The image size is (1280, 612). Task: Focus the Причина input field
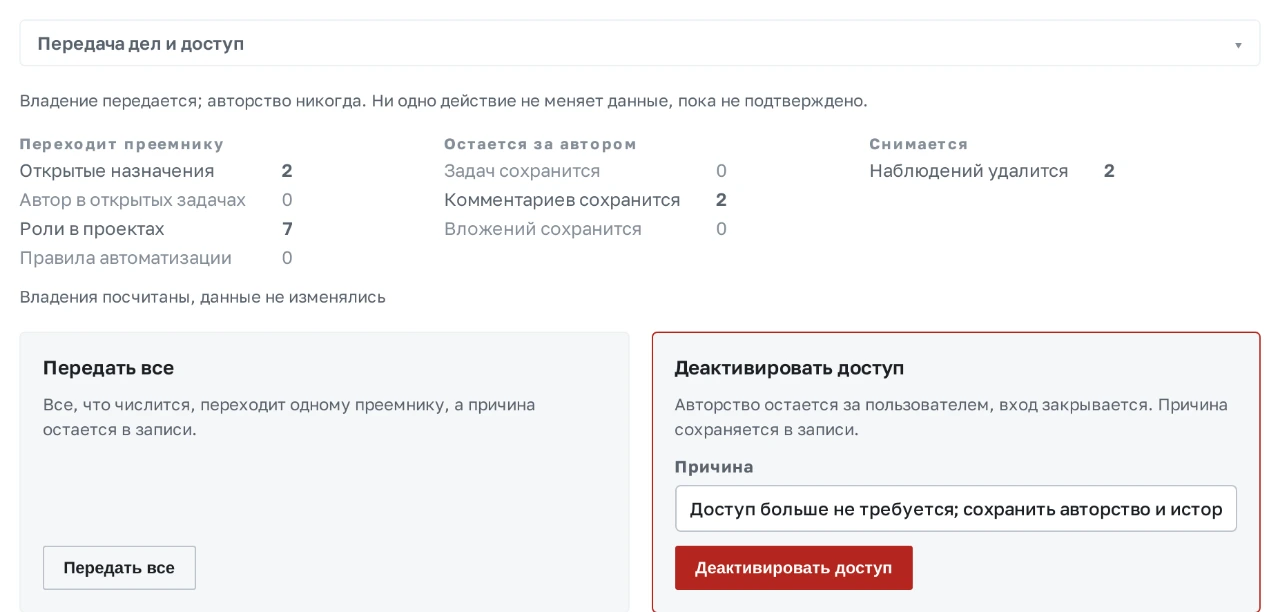956,509
